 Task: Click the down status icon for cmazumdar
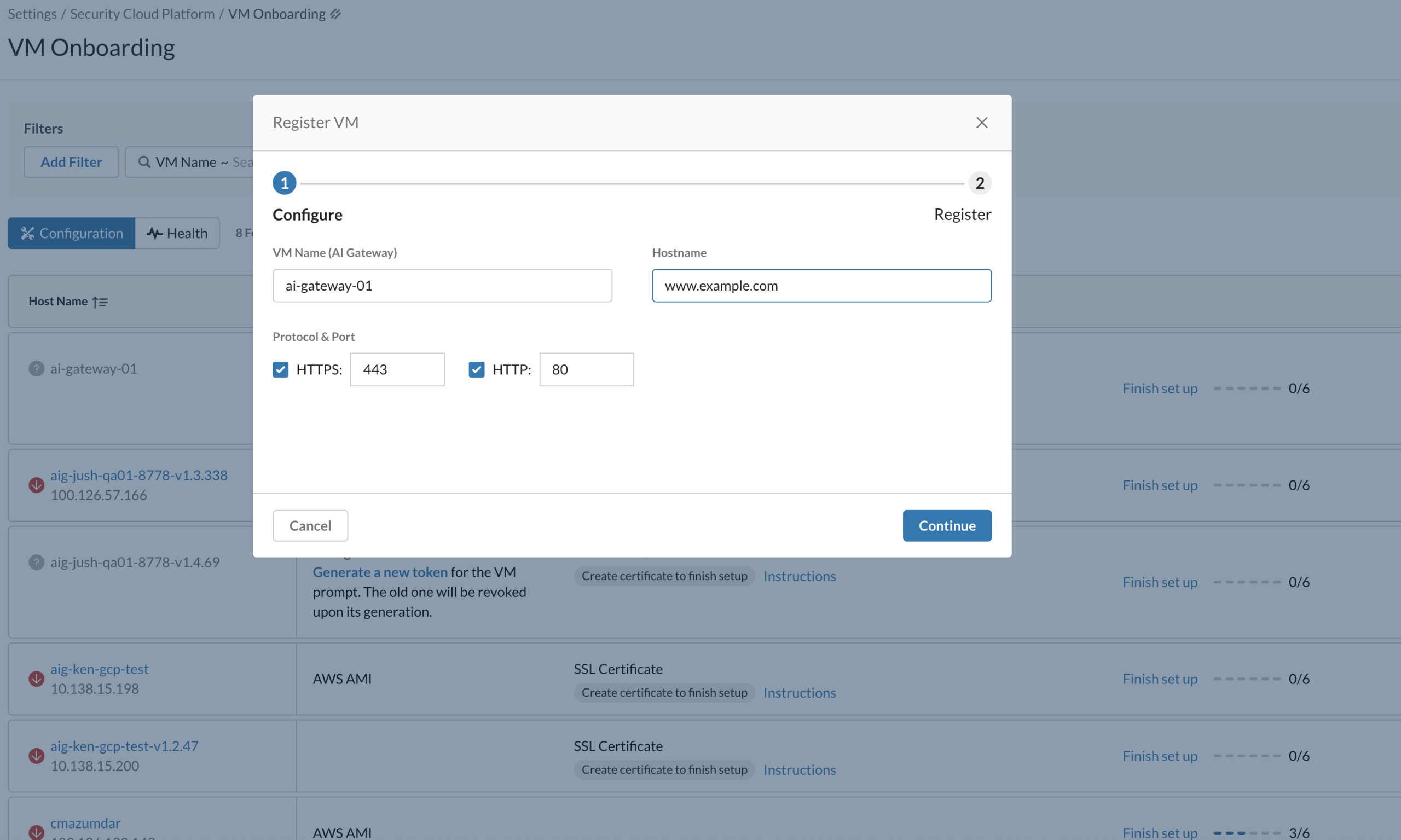point(36,832)
